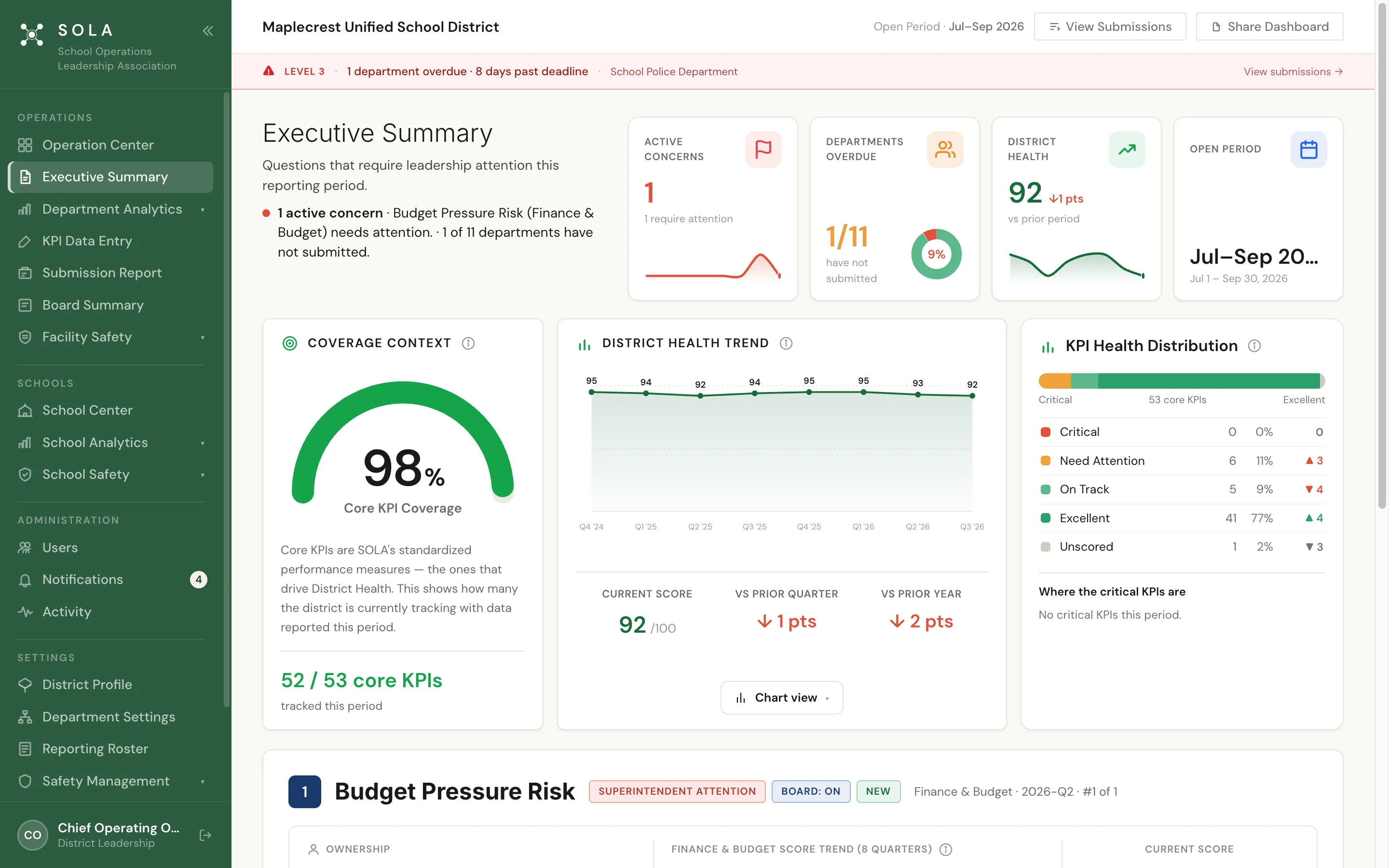Open KPI Health Distribution info icon

[1254, 346]
